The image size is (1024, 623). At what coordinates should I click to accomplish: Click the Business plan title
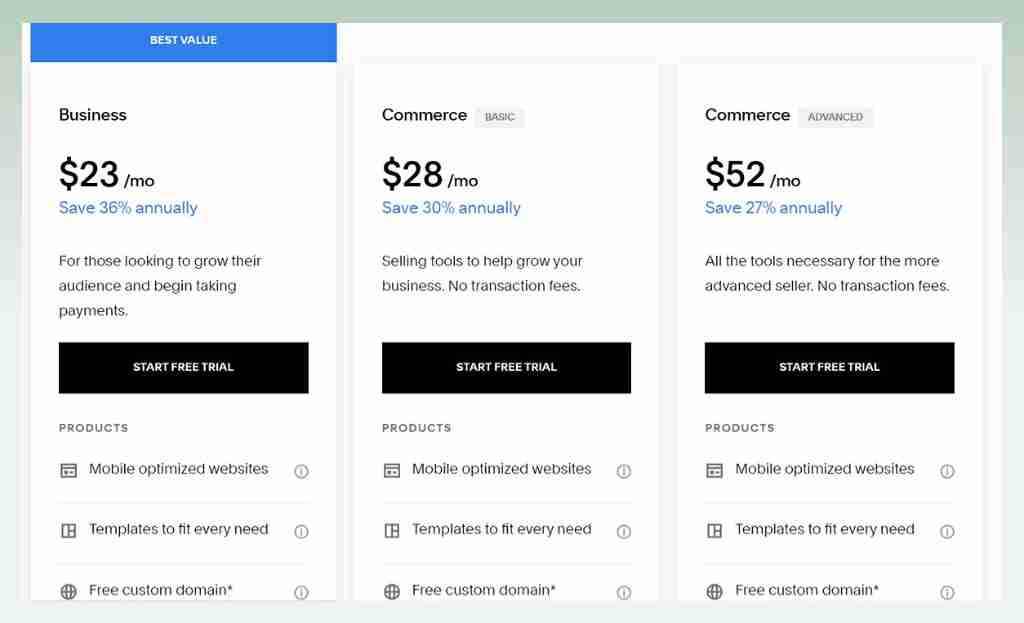pyautogui.click(x=93, y=115)
